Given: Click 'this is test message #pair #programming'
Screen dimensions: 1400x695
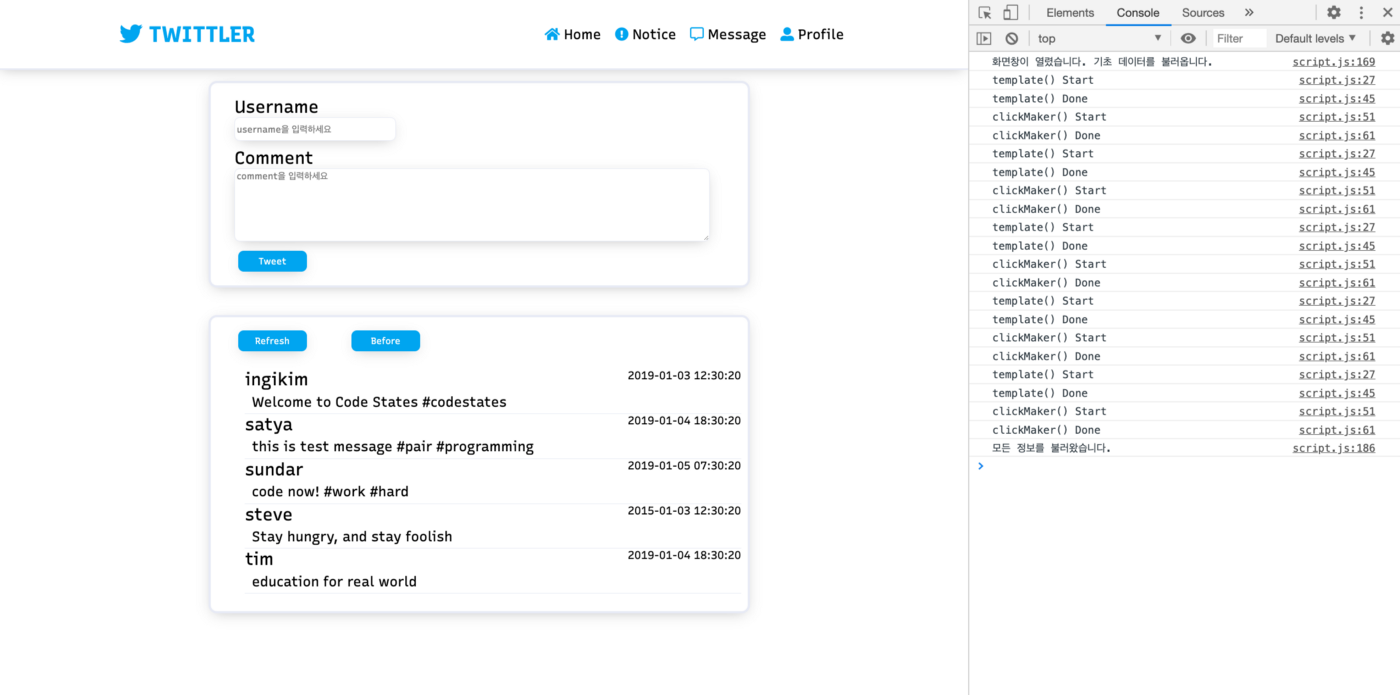Looking at the screenshot, I should click(393, 447).
